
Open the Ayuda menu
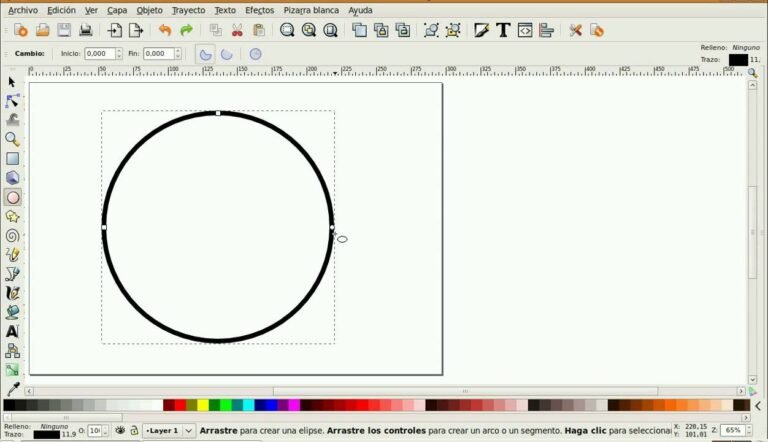pyautogui.click(x=360, y=10)
